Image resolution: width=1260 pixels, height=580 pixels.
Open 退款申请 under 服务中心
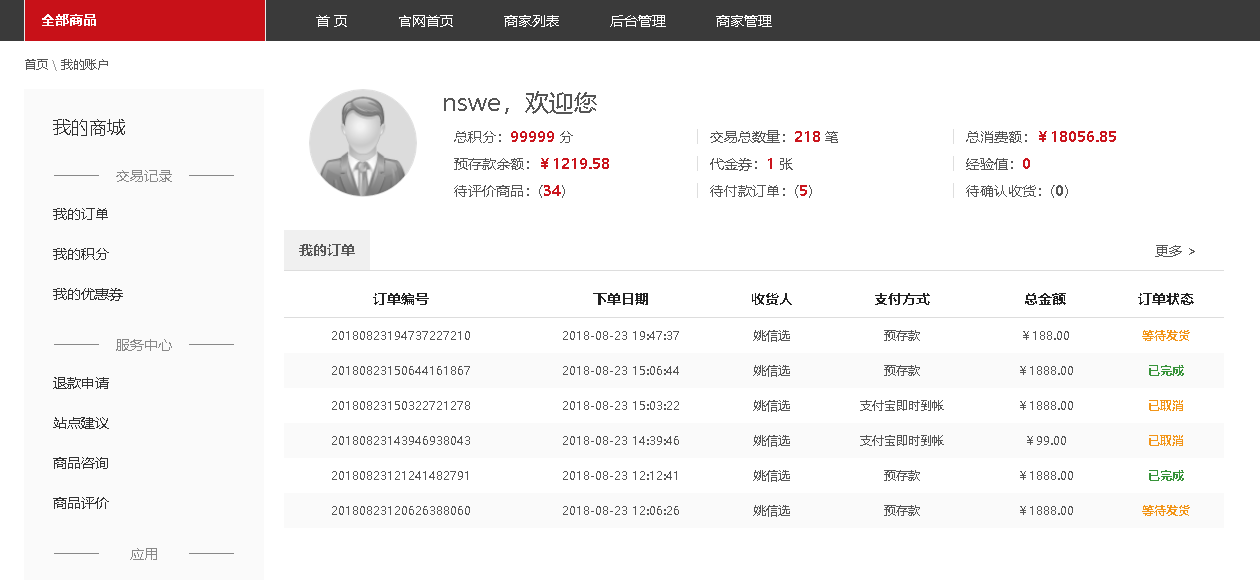81,384
